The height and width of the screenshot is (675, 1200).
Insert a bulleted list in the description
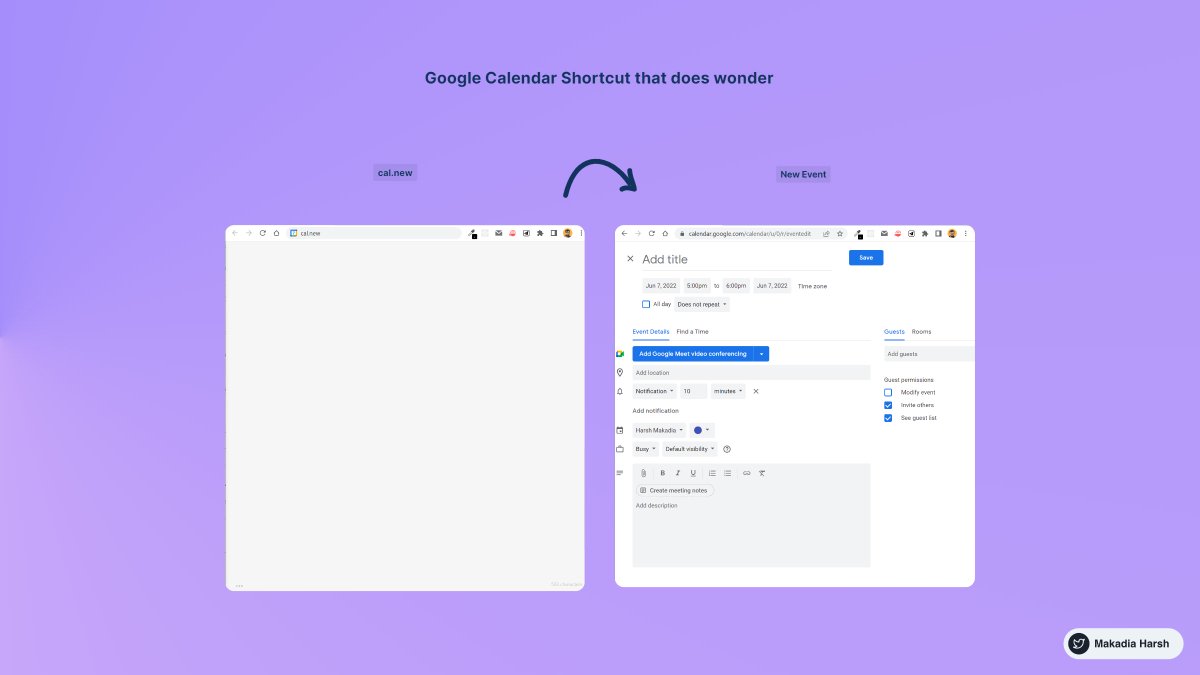[x=728, y=473]
